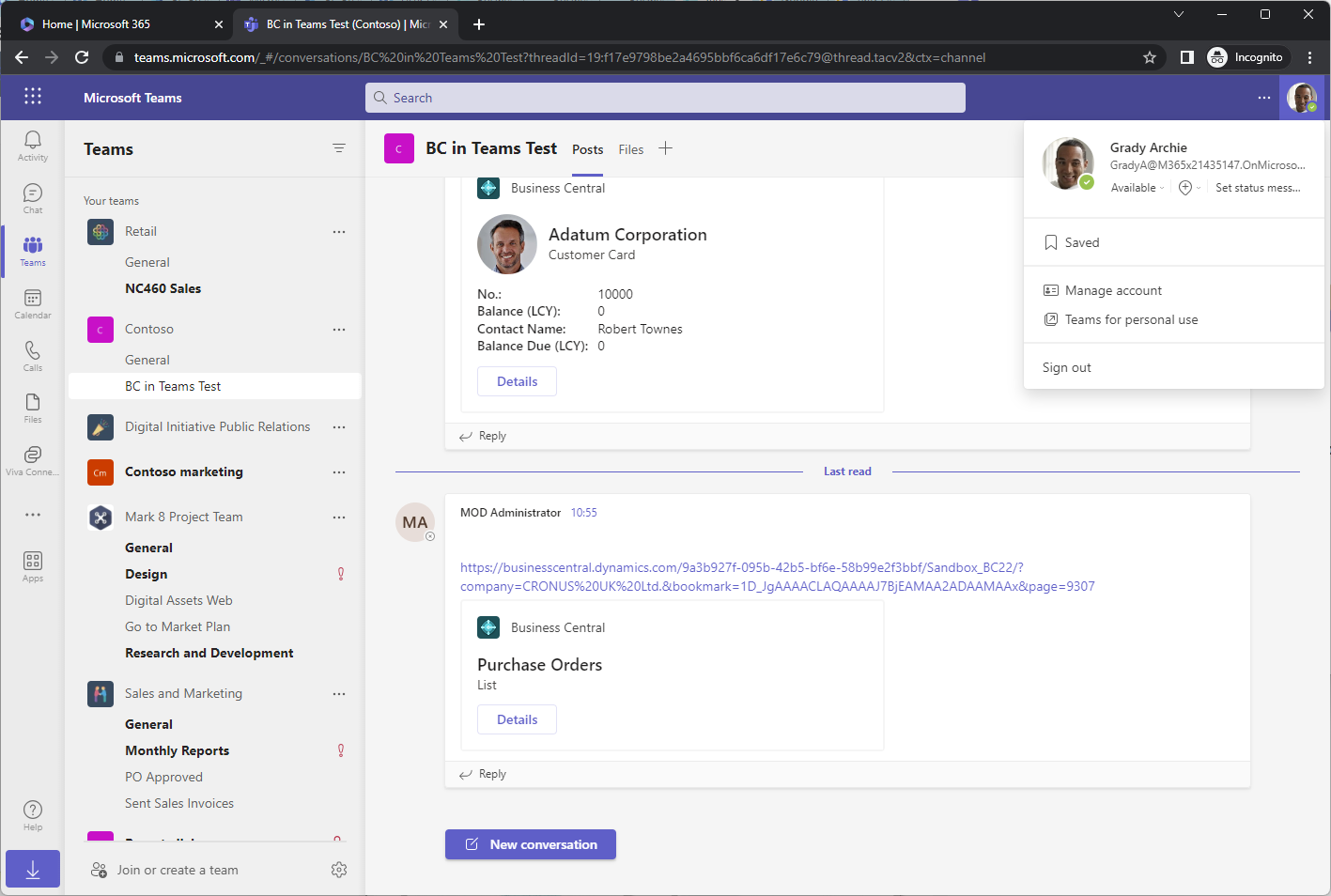Switch to the Files tab
The width and height of the screenshot is (1331, 896).
click(x=631, y=149)
